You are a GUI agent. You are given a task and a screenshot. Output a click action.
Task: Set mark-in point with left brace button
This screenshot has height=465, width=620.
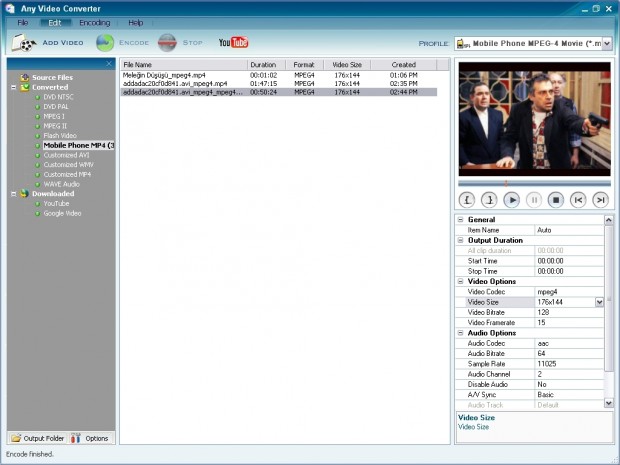[467, 200]
